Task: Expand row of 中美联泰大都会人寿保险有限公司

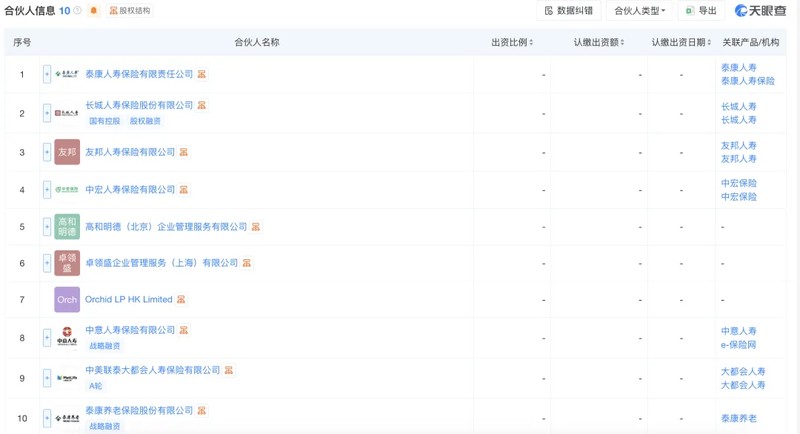Action: click(47, 378)
